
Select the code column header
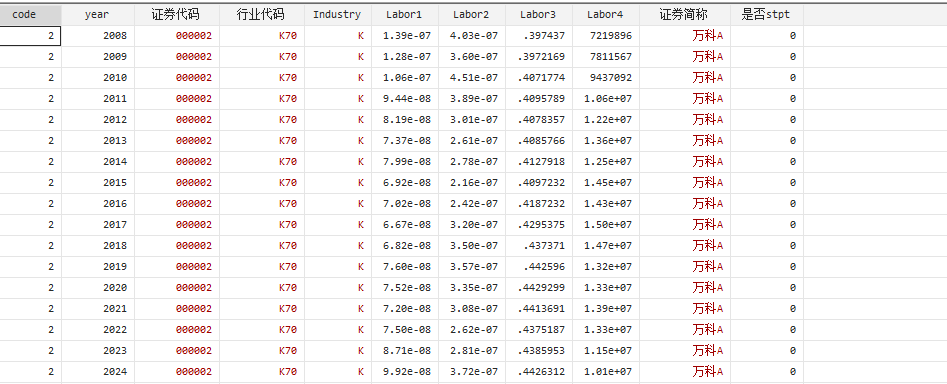(x=30, y=14)
